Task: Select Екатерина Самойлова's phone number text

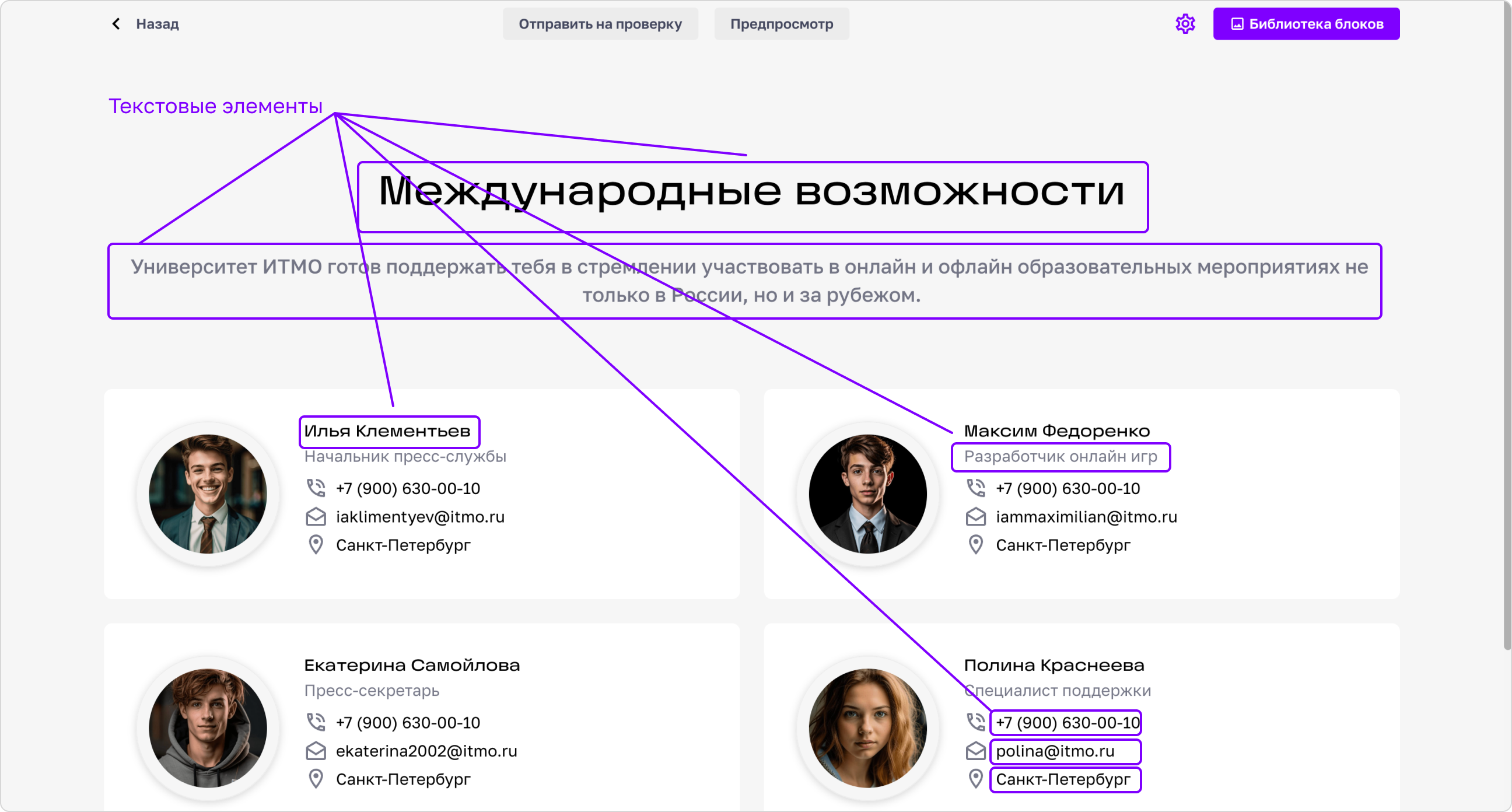Action: coord(408,723)
